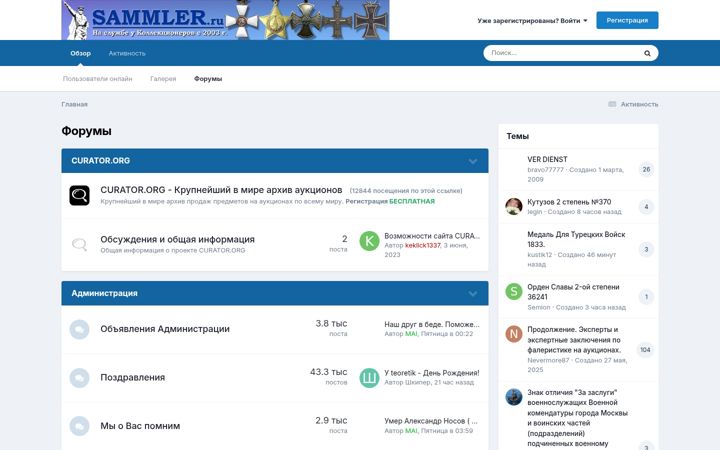Open avatar beside Знак отличия "За заслуги" topic
Screen dimensions: 720x450
pos(514,397)
